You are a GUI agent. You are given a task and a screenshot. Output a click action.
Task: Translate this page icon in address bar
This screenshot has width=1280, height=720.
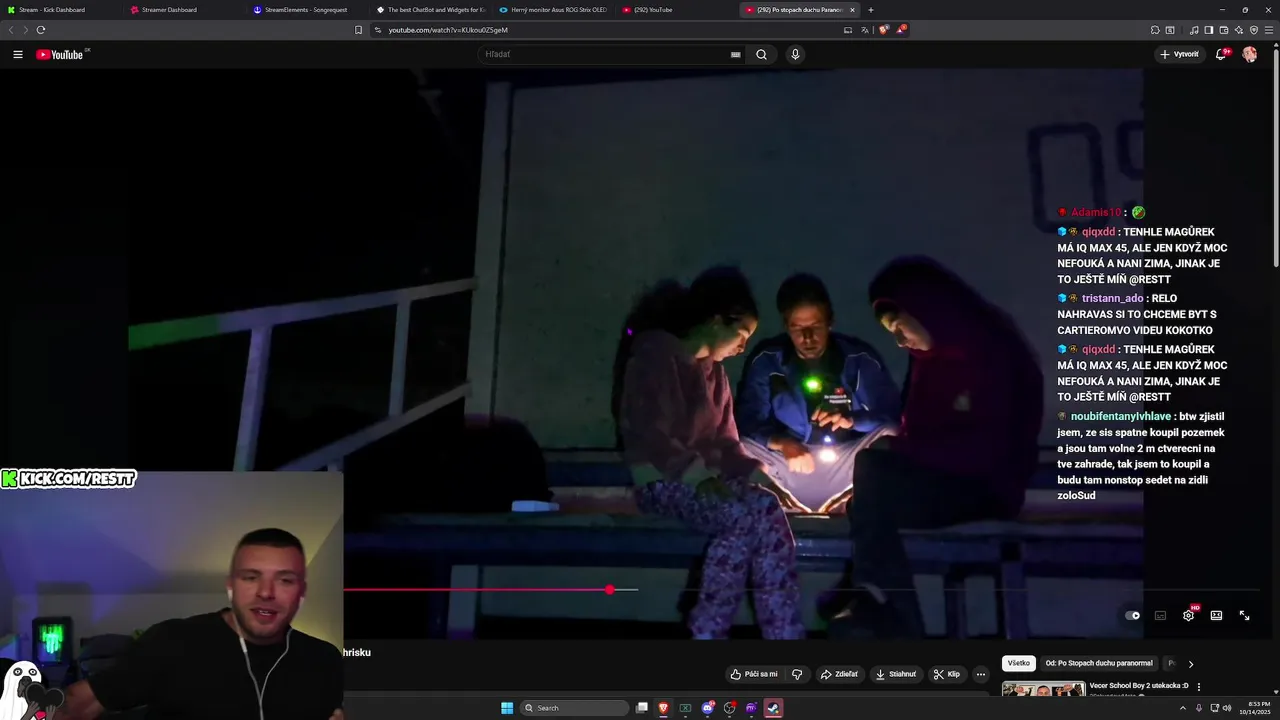tap(865, 30)
